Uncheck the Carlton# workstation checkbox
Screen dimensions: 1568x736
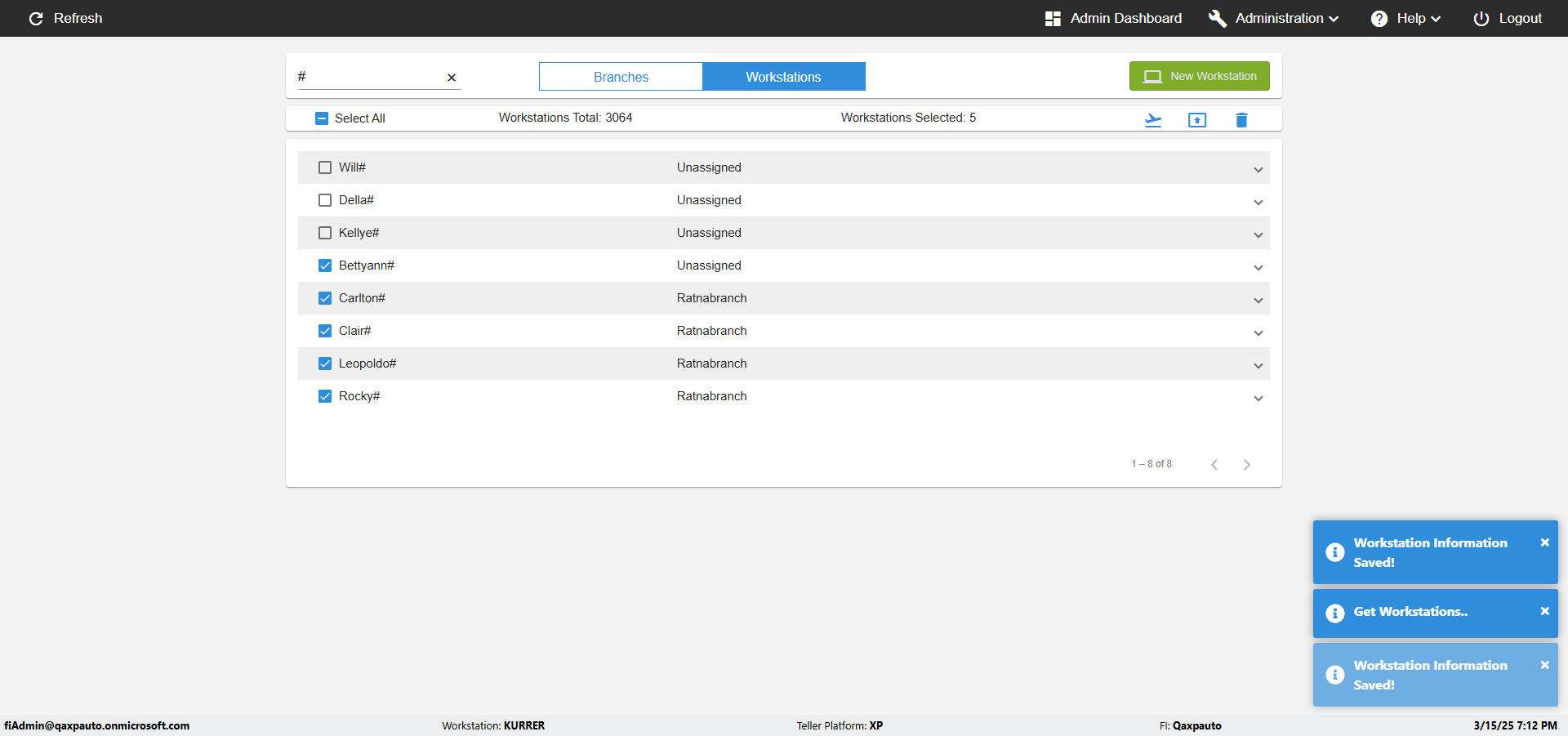coord(325,298)
